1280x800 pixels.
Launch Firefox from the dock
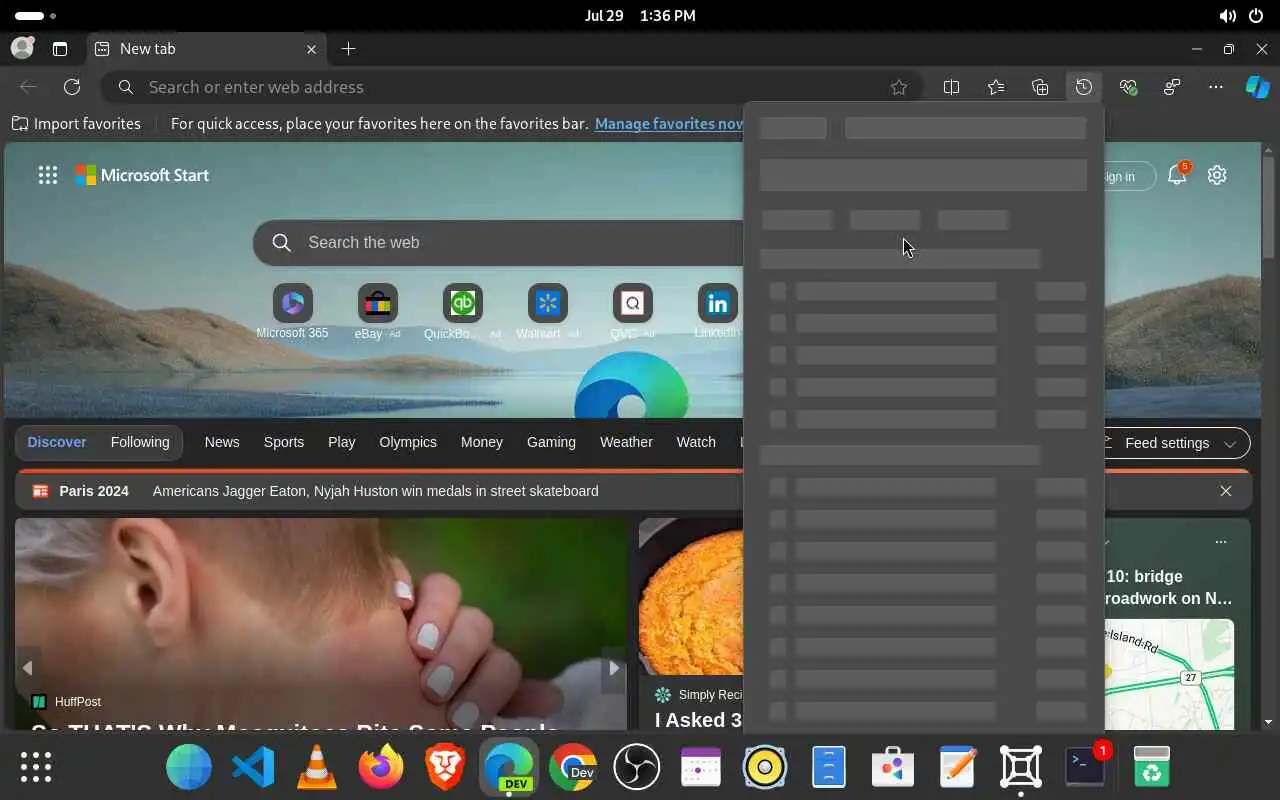coord(381,767)
